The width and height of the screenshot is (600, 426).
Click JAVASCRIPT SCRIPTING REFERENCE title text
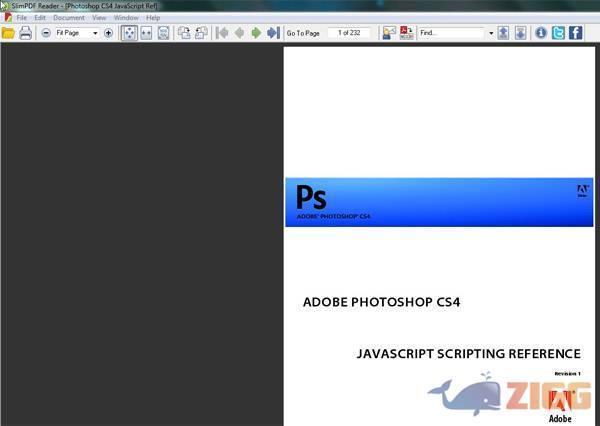[x=469, y=354]
